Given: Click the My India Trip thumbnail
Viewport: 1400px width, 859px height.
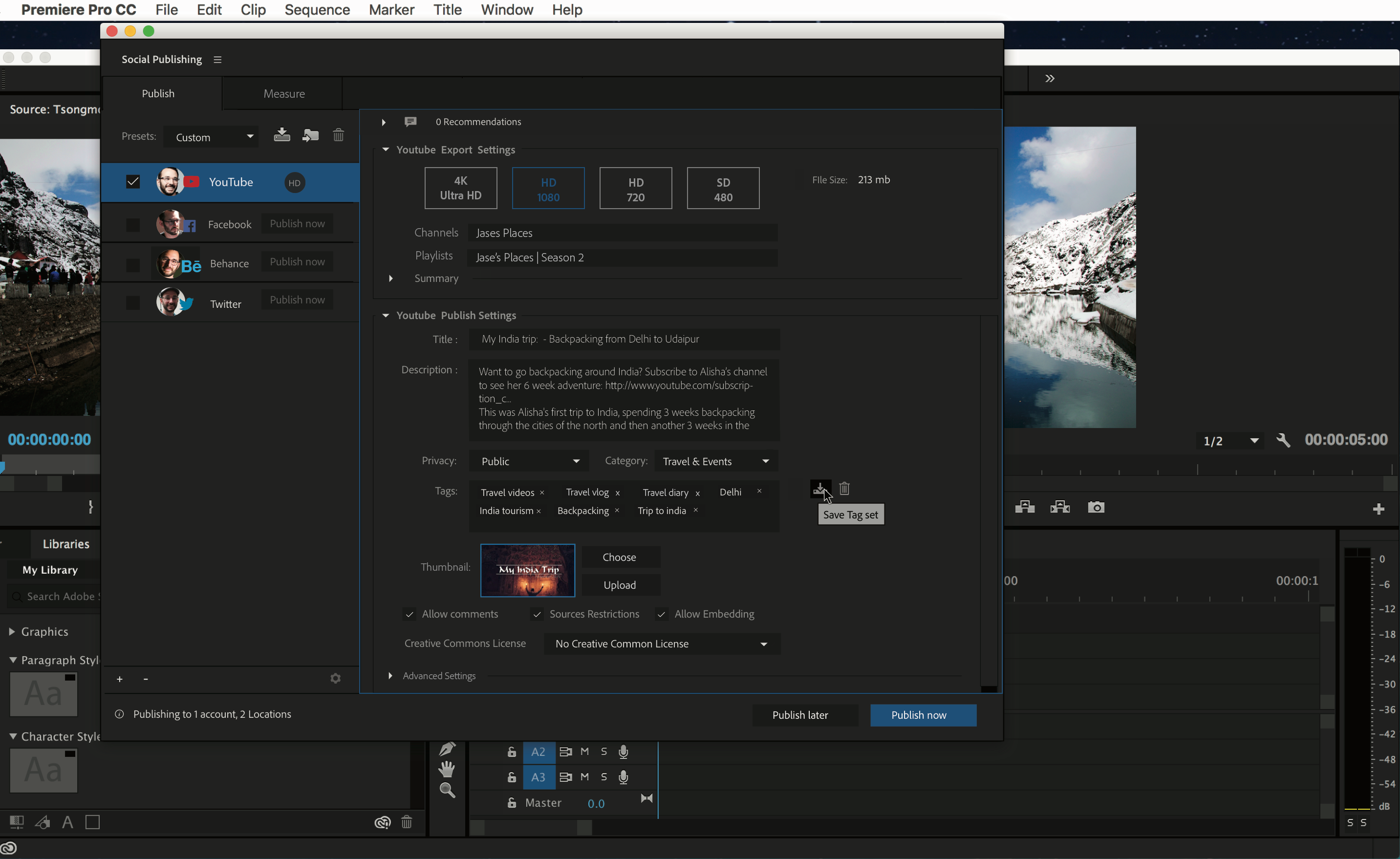Looking at the screenshot, I should 527,570.
